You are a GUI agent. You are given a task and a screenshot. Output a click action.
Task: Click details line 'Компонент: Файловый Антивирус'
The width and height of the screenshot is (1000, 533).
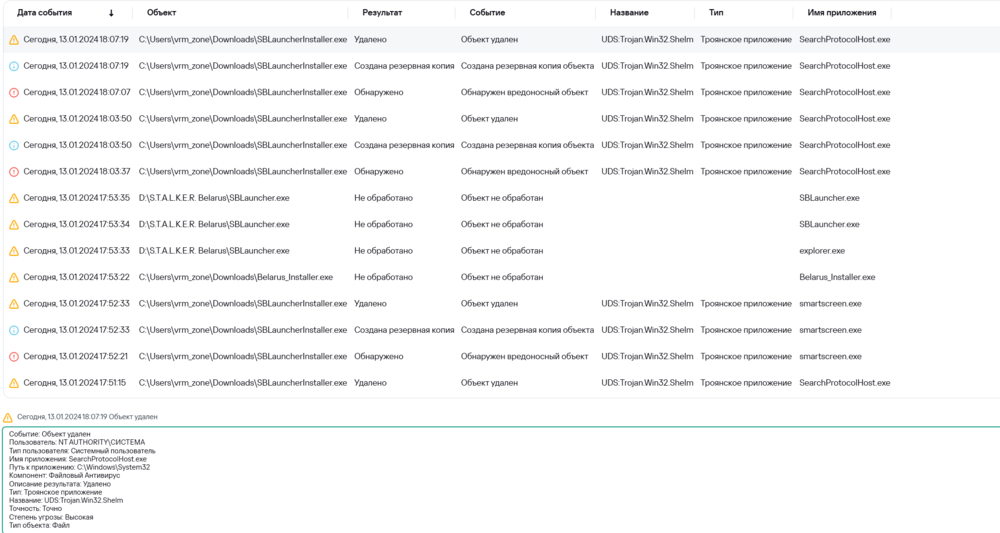[64, 476]
